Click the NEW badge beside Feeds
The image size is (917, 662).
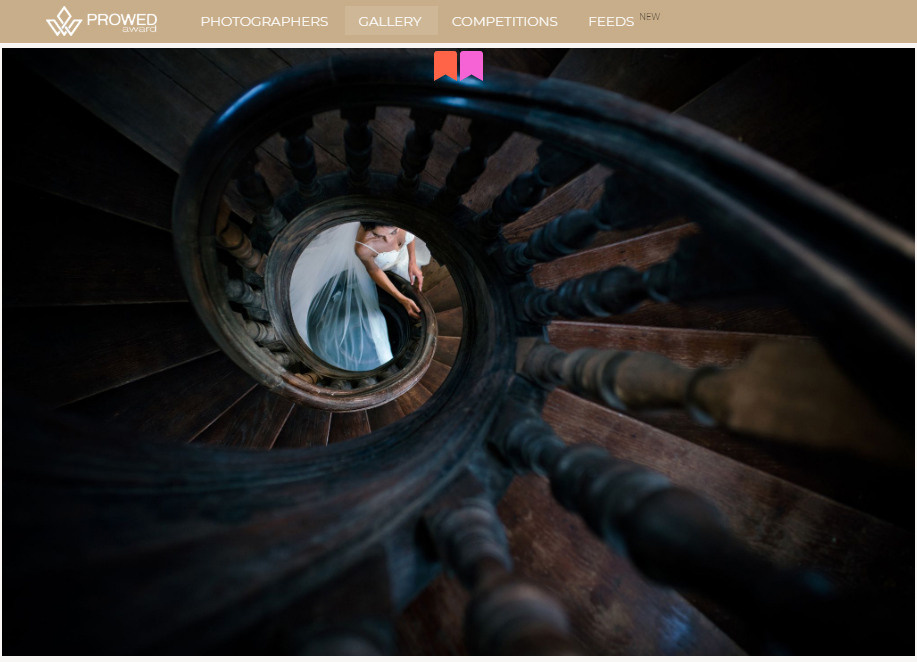pyautogui.click(x=650, y=17)
